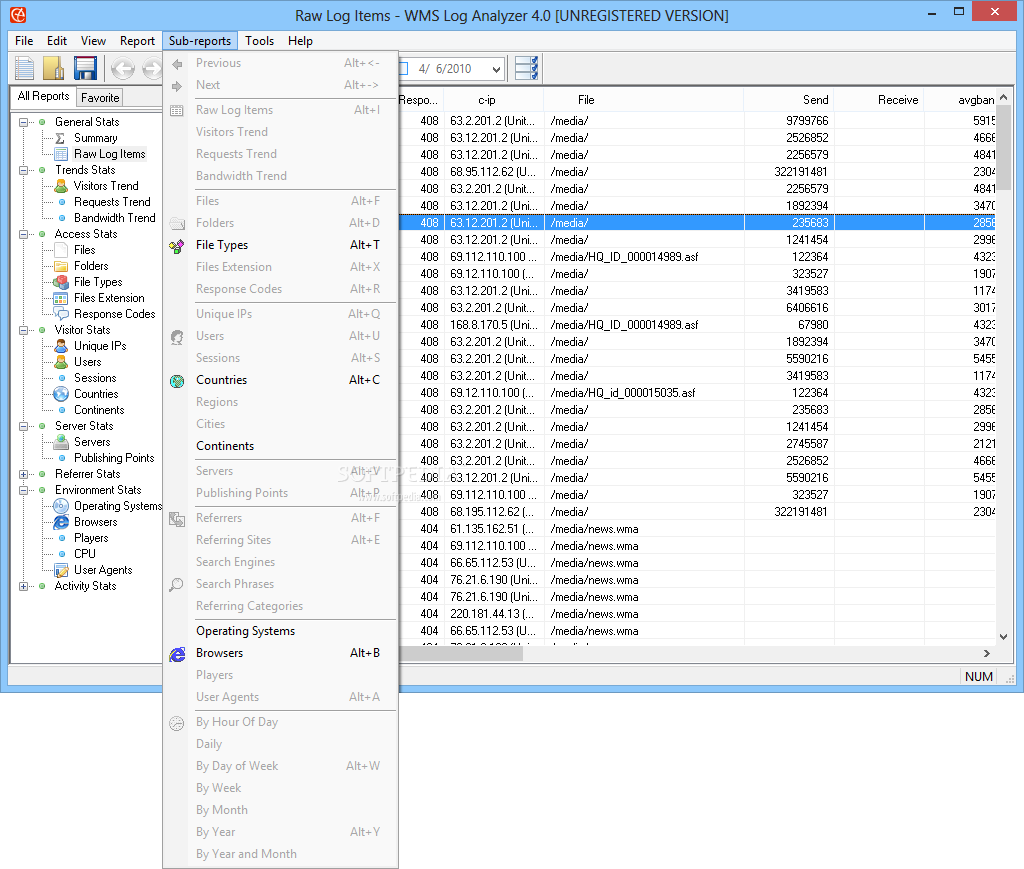Choose Continents in Sub-reports menu
The width and height of the screenshot is (1024, 869).
coord(281,446)
